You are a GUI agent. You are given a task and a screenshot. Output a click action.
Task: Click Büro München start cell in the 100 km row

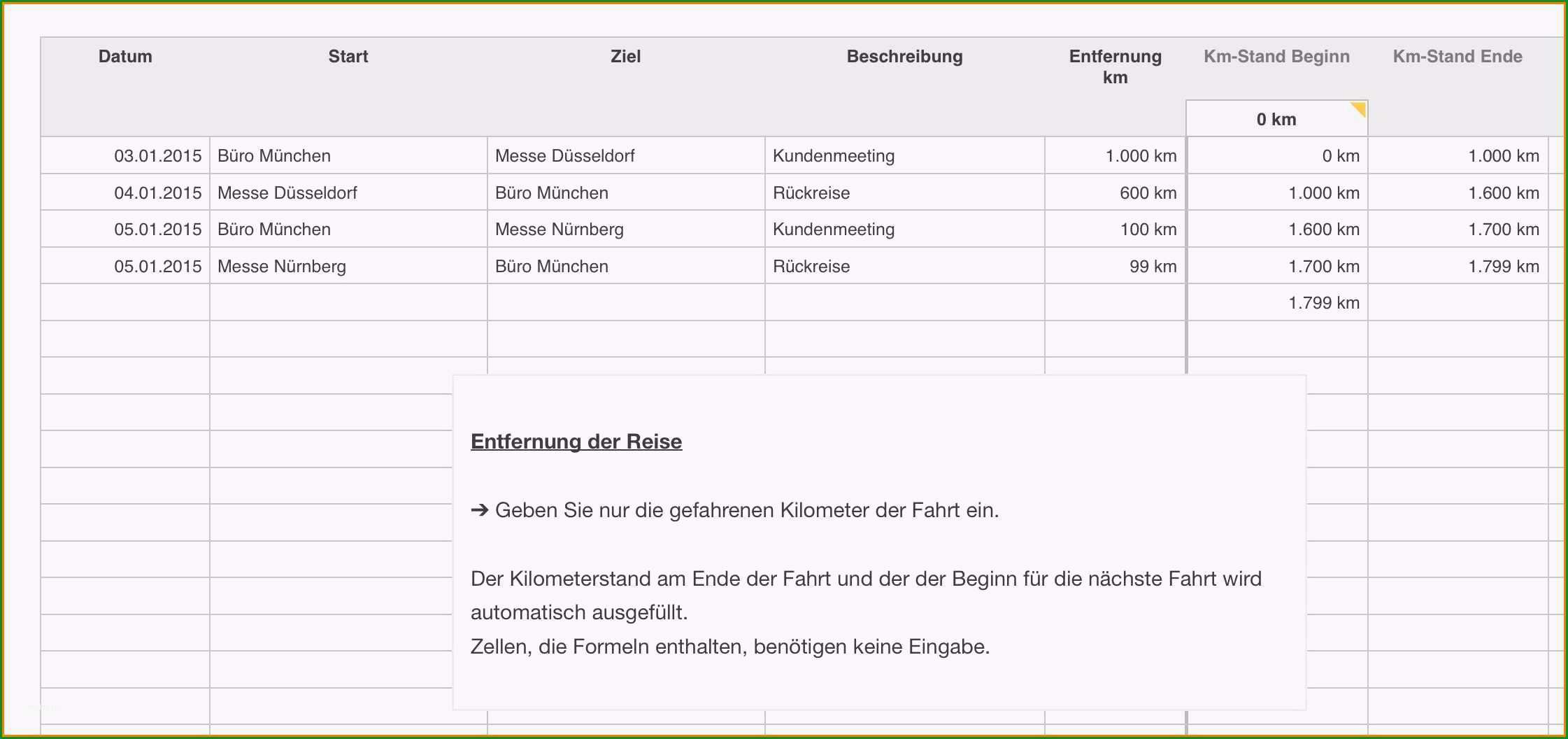click(x=348, y=229)
